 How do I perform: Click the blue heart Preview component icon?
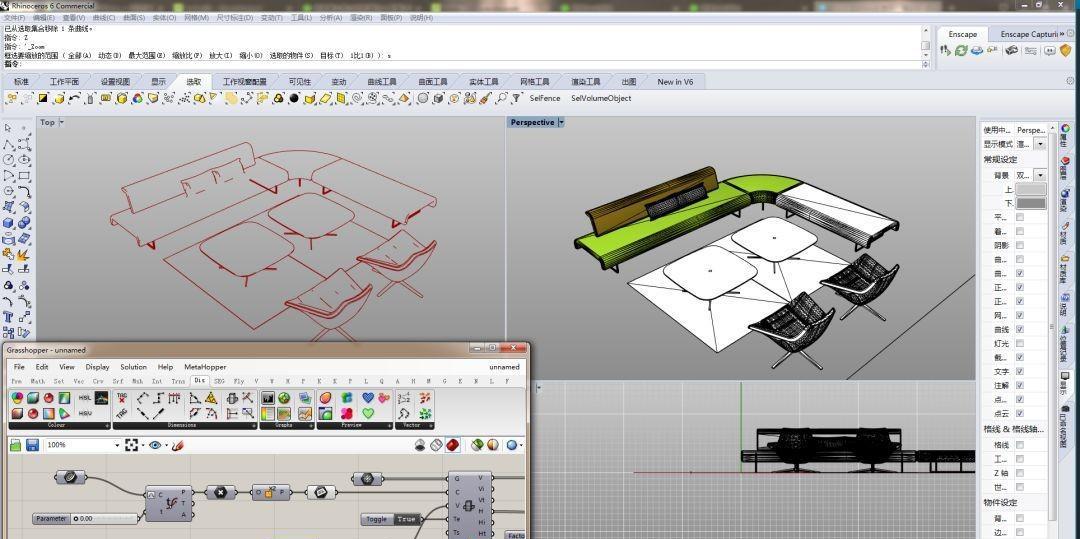368,398
